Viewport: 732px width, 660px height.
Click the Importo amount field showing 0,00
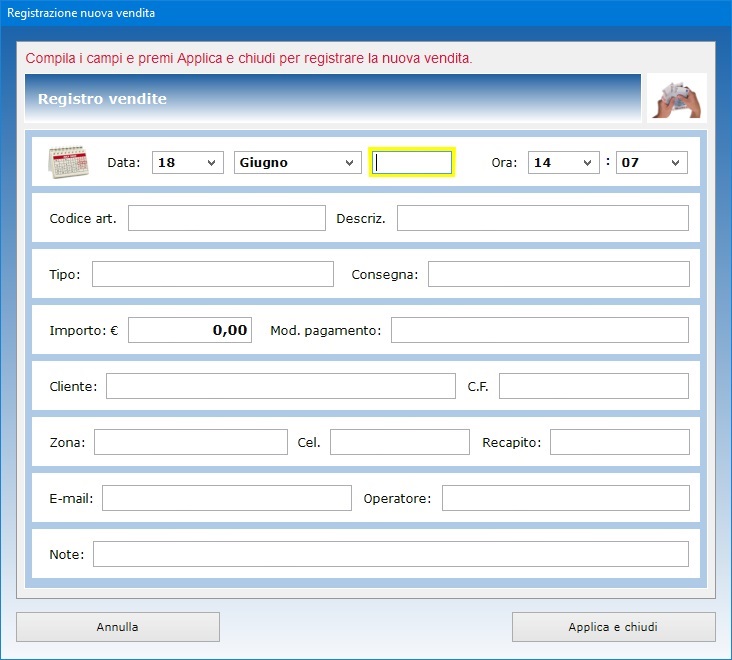pos(190,330)
